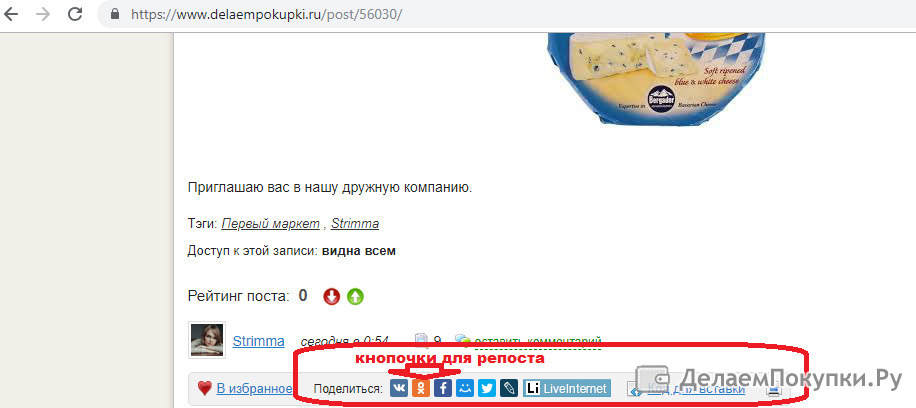Downvote post with red arrow
The height and width of the screenshot is (408, 916).
(331, 296)
